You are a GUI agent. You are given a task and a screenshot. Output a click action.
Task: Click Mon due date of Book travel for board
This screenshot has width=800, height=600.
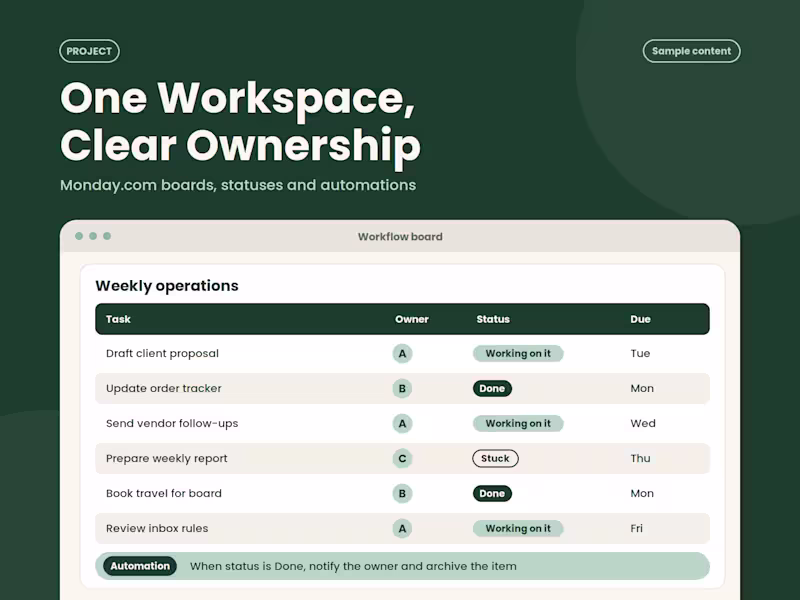point(642,493)
